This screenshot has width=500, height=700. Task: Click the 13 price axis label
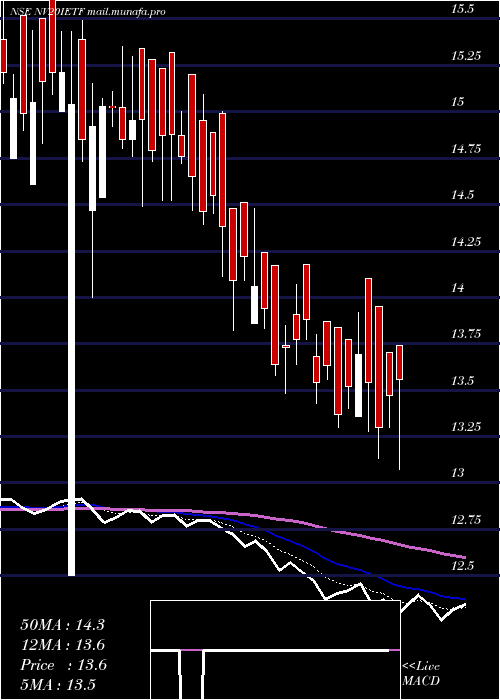pos(458,473)
